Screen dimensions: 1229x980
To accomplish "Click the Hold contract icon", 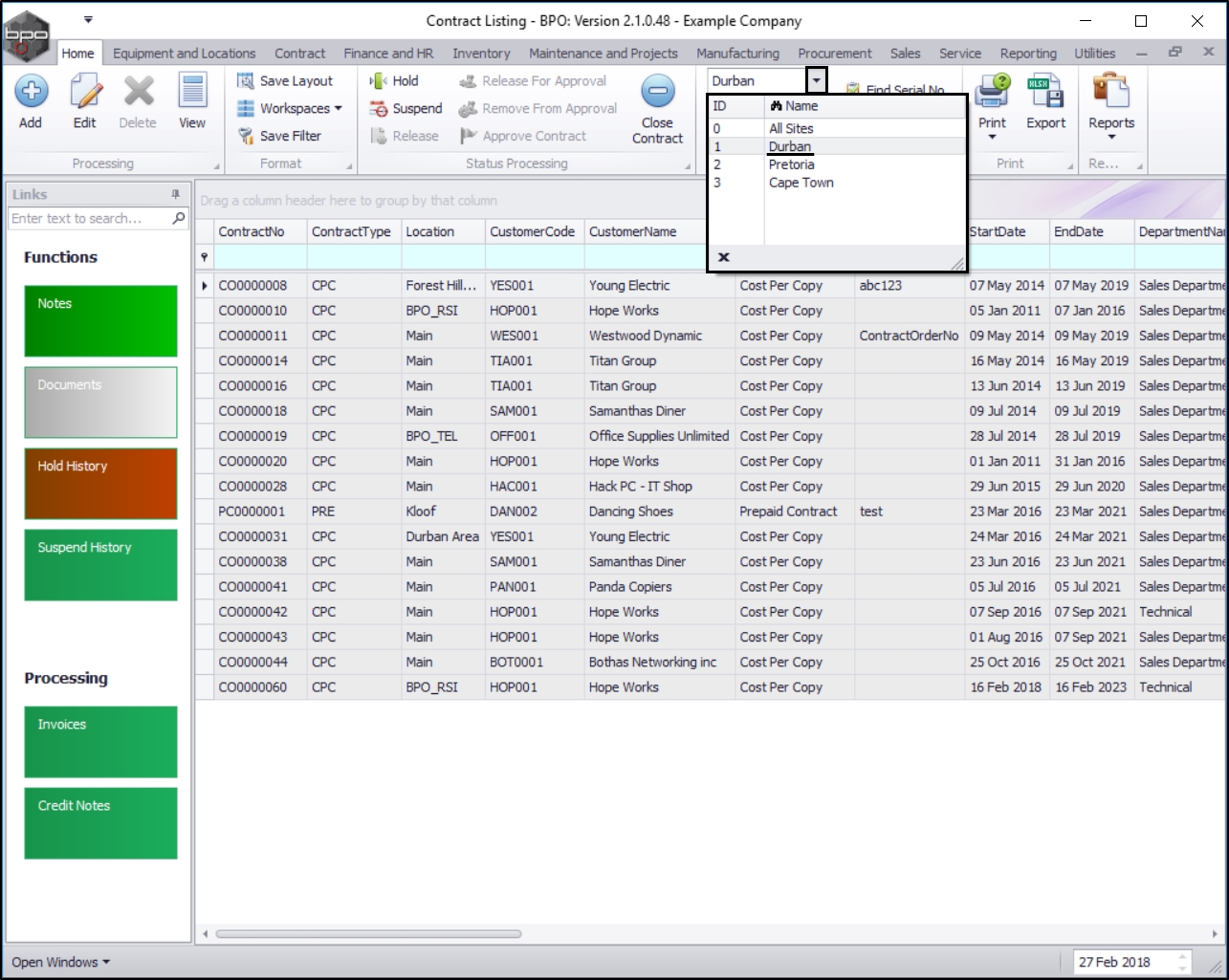I will (x=379, y=81).
